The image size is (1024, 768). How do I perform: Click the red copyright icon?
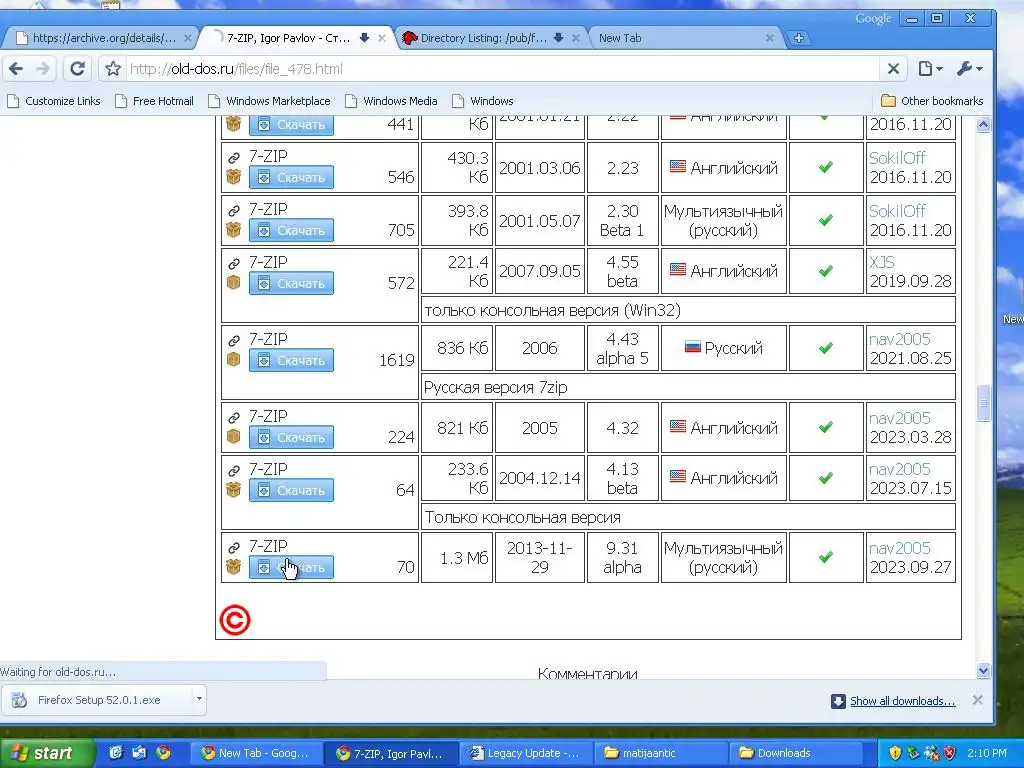pyautogui.click(x=235, y=620)
